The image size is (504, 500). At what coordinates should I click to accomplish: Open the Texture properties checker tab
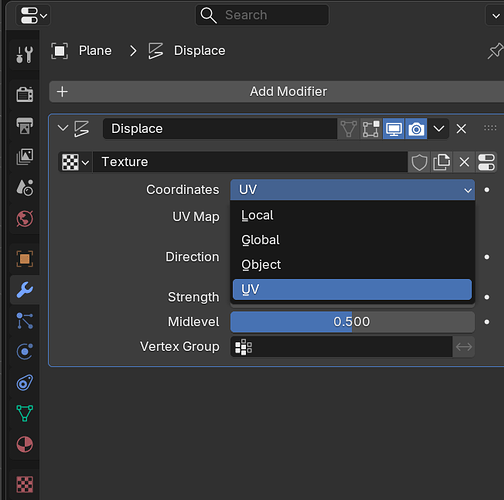[25, 484]
